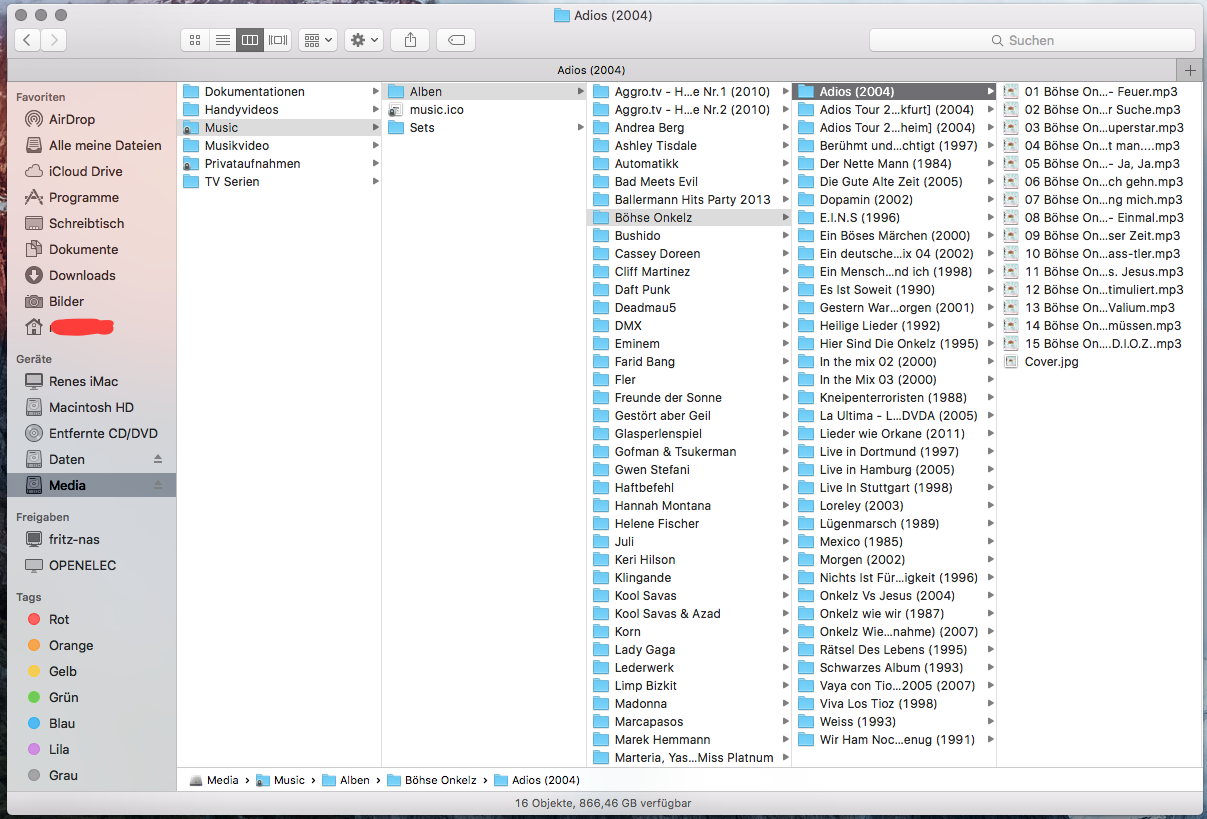Click the Suchen search field
Image resolution: width=1207 pixels, height=819 pixels.
click(1032, 40)
